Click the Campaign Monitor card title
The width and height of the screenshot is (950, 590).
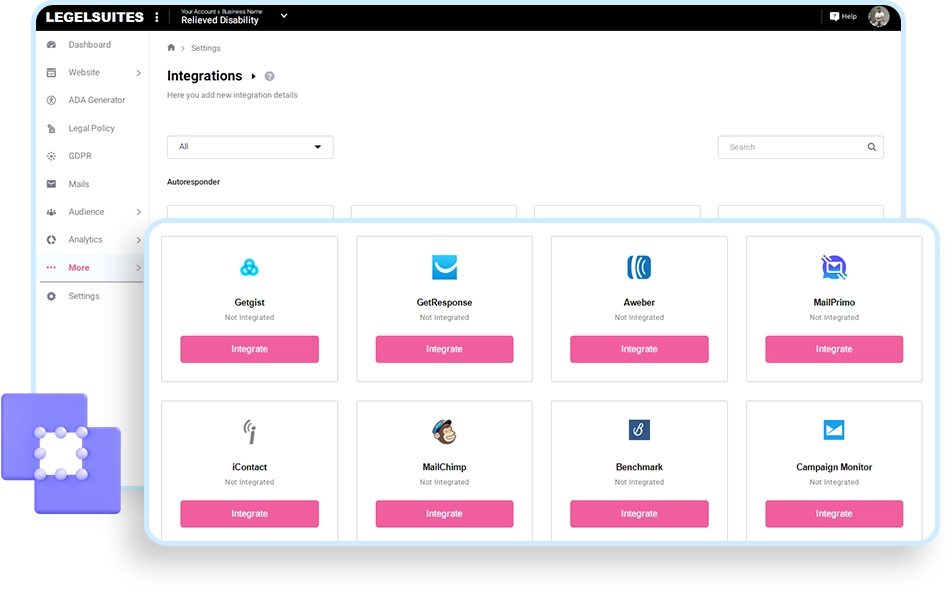(834, 467)
